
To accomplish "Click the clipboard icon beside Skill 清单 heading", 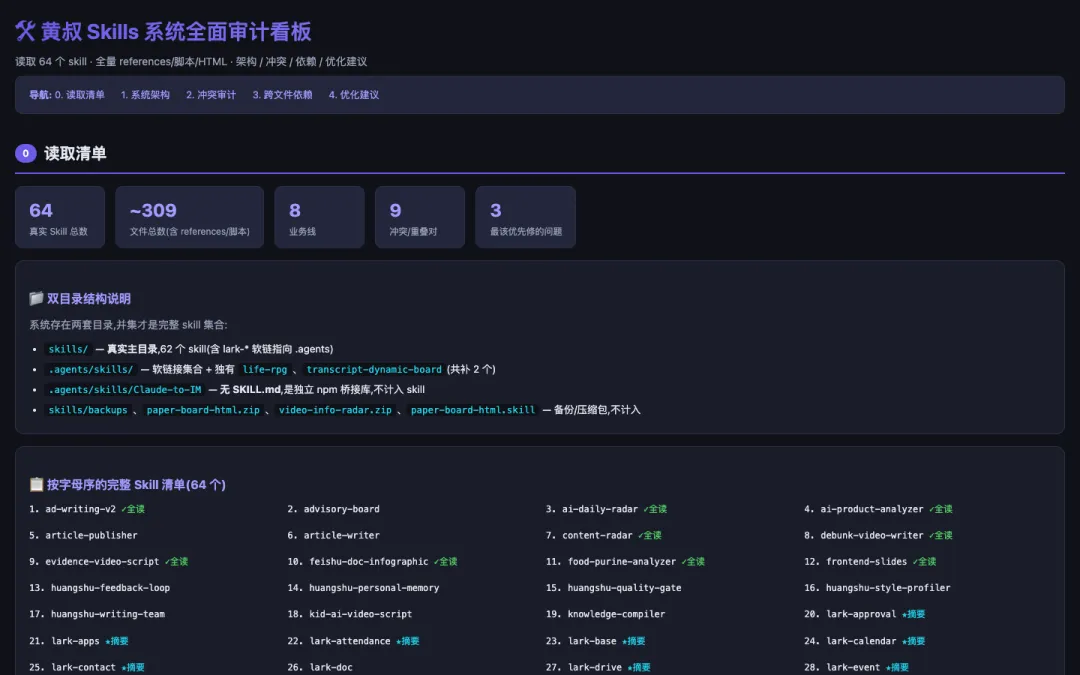I will 36,484.
